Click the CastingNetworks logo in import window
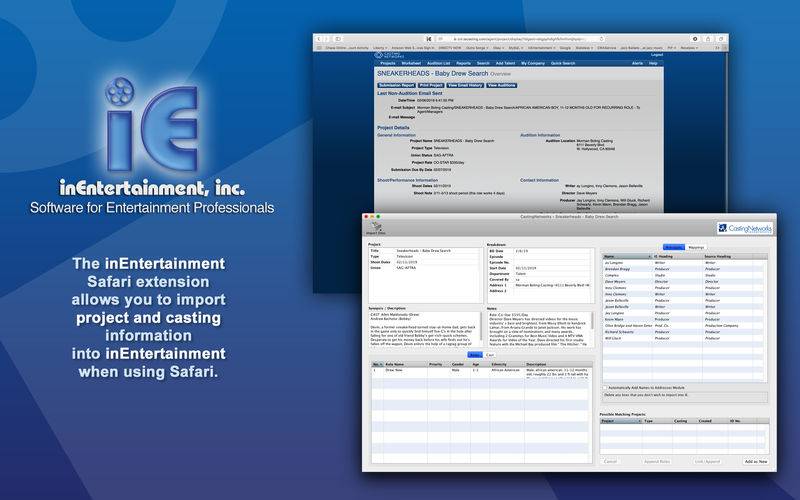This screenshot has width=800, height=500. tap(745, 228)
